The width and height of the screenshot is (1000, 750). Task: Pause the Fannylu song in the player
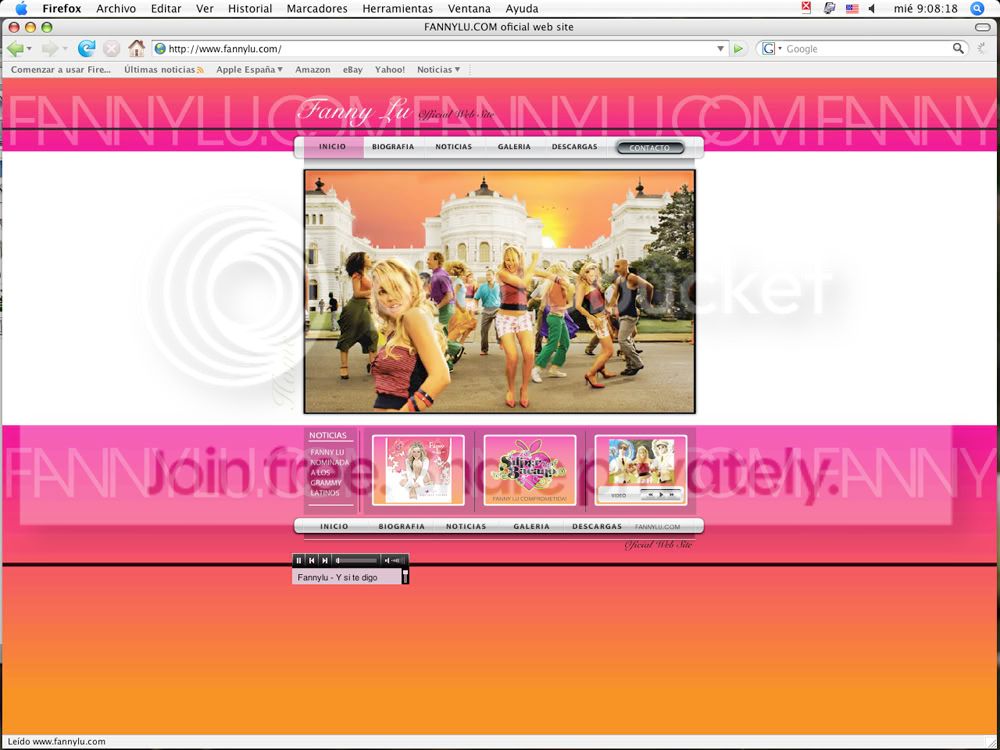click(x=299, y=561)
